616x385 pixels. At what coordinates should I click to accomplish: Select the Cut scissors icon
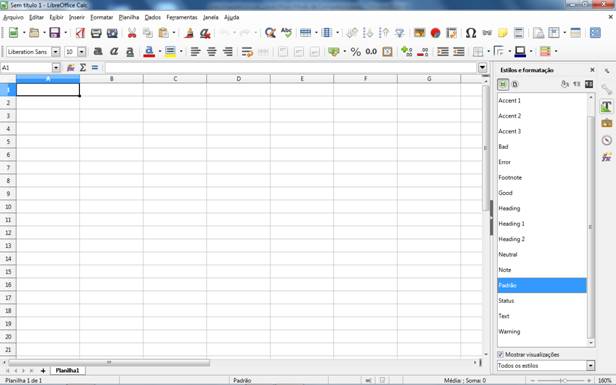[132, 33]
